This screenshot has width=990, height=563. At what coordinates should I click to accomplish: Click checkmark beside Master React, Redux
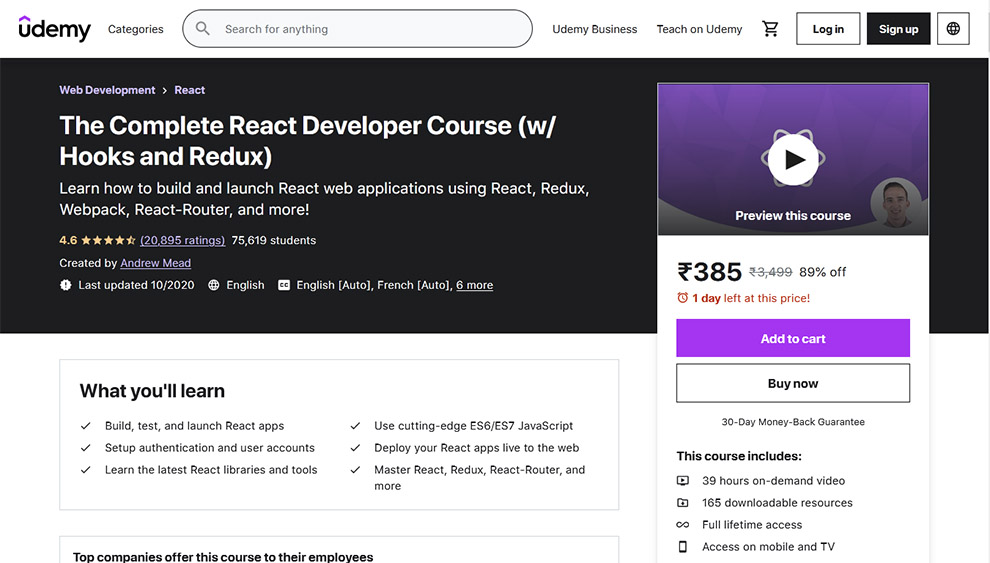point(355,470)
